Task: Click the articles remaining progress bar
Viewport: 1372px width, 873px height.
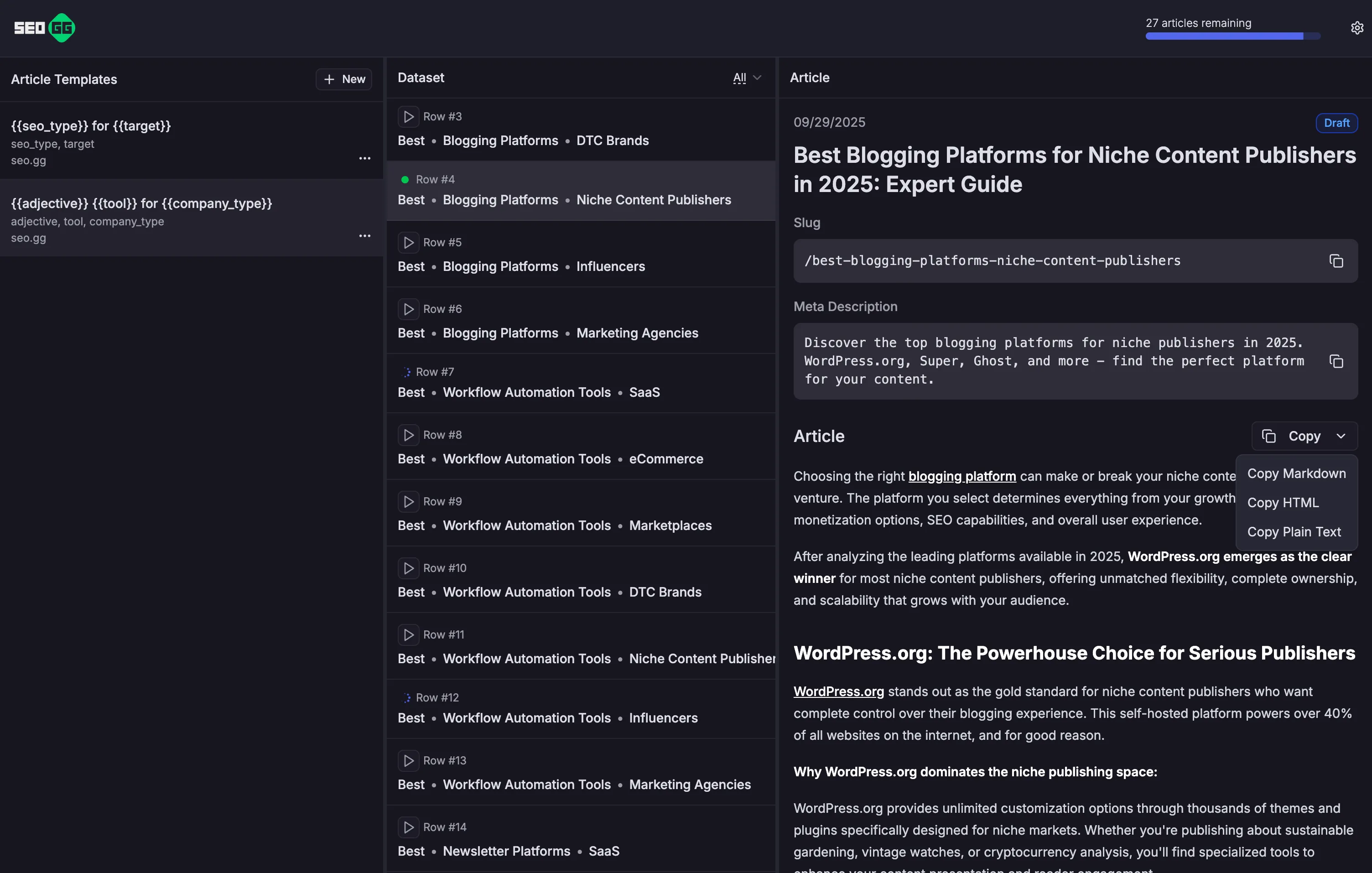Action: tap(1232, 36)
